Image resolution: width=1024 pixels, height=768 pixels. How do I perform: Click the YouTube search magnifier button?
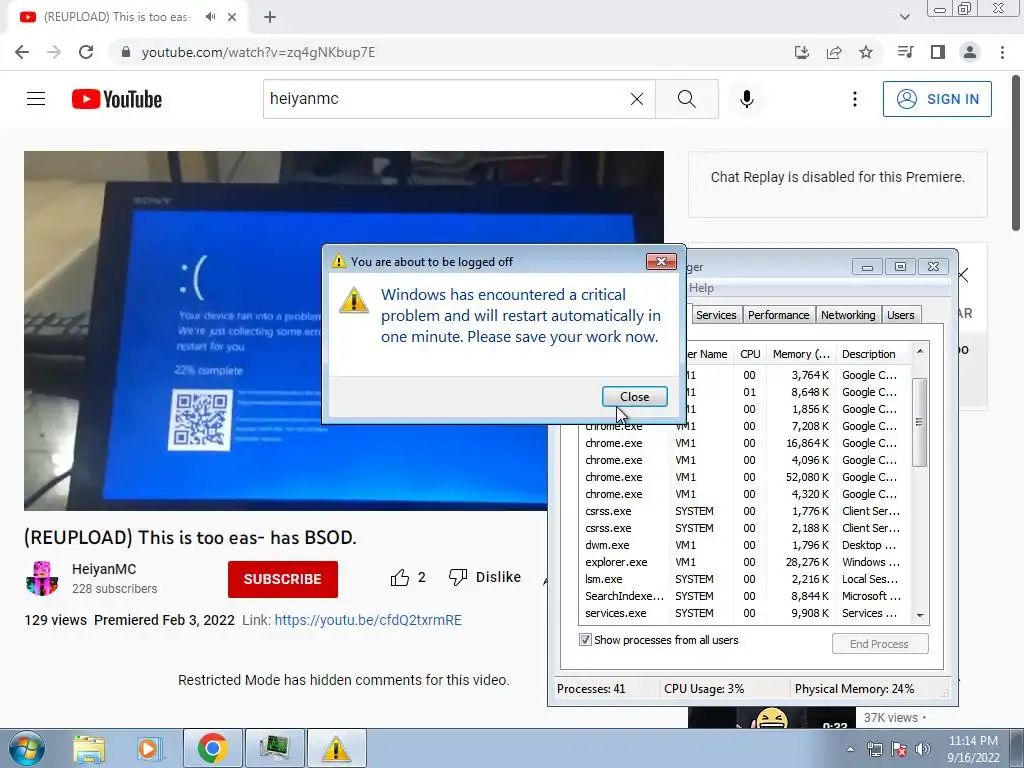(686, 99)
